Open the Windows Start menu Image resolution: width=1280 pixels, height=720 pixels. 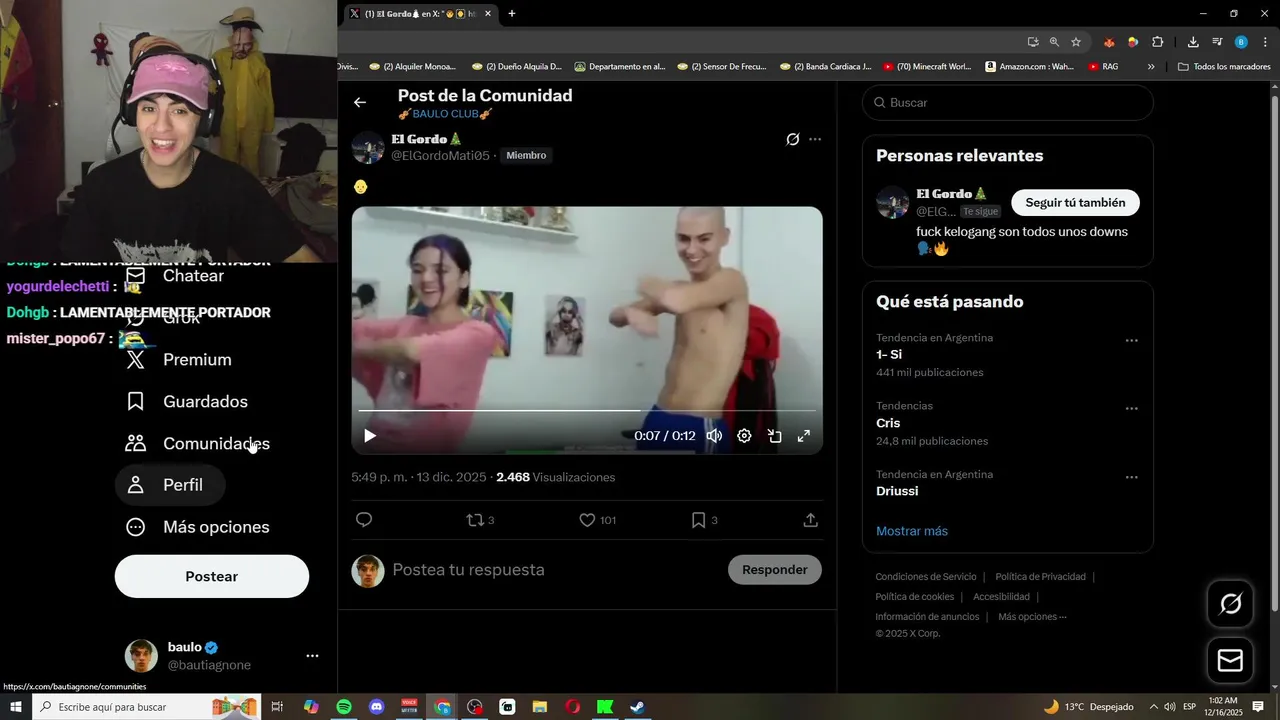point(16,707)
